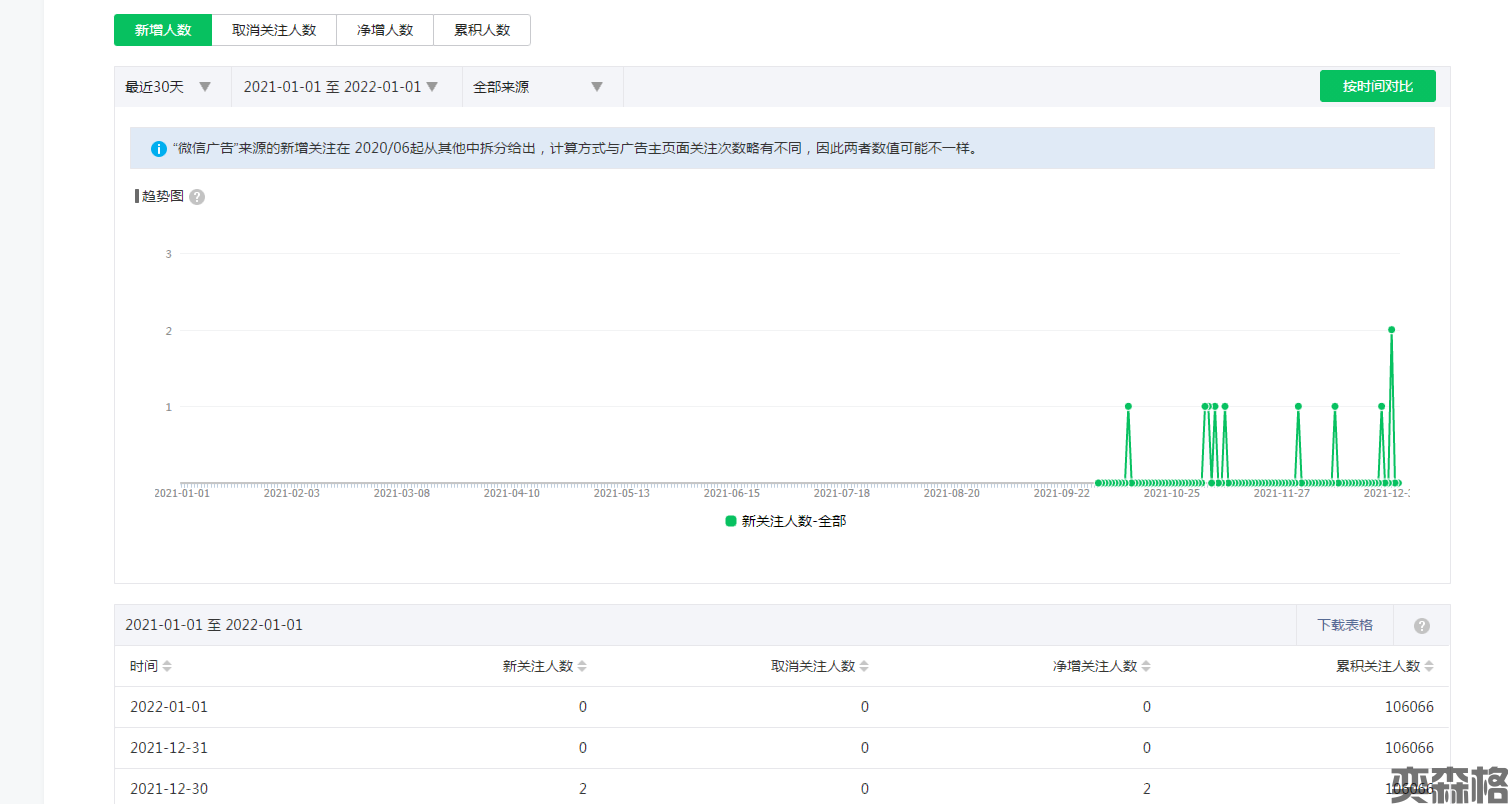Switch to the 净增人数 tab
This screenshot has height=804, width=1508.
[385, 30]
